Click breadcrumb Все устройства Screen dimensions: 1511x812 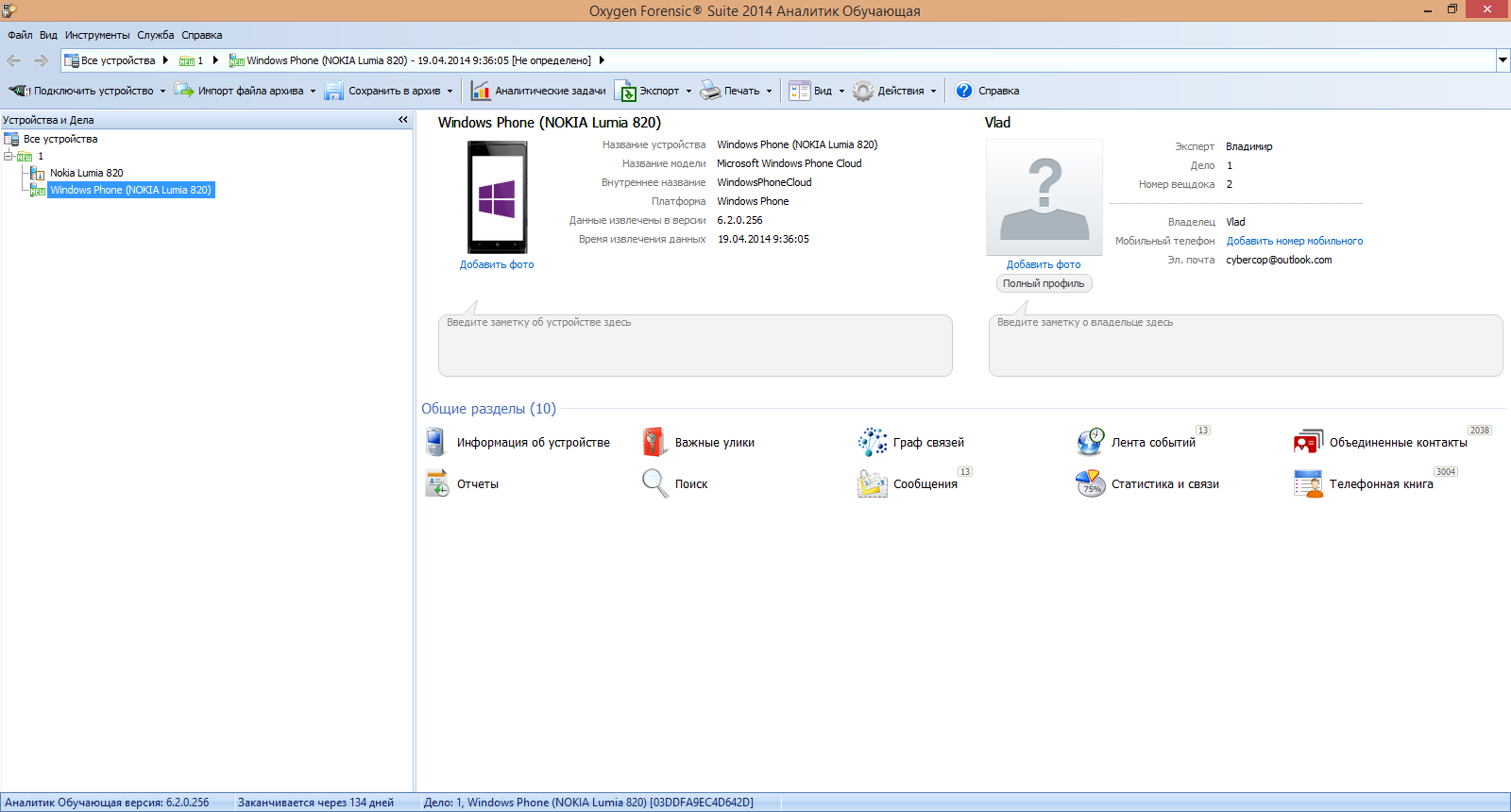pos(118,60)
